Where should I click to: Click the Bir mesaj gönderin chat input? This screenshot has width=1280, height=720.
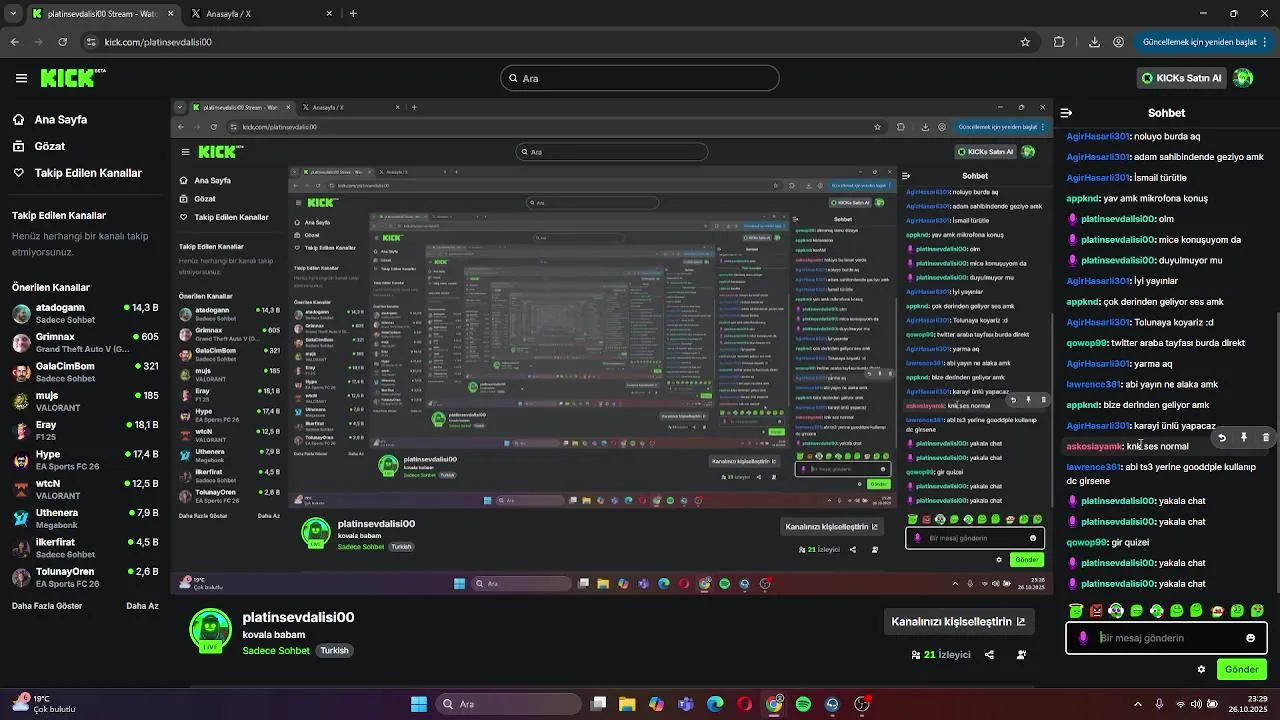coord(1166,638)
